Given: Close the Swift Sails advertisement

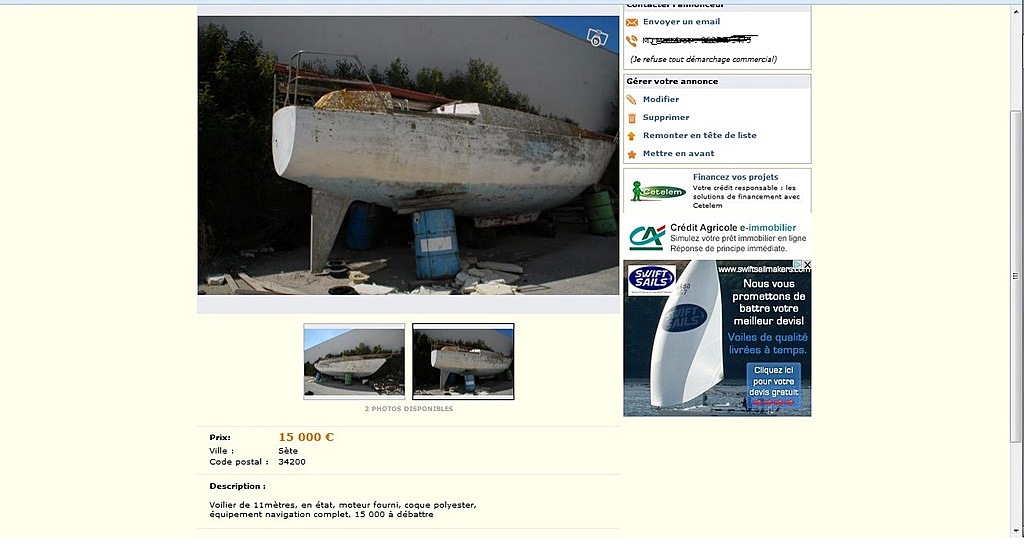Looking at the screenshot, I should tap(807, 265).
